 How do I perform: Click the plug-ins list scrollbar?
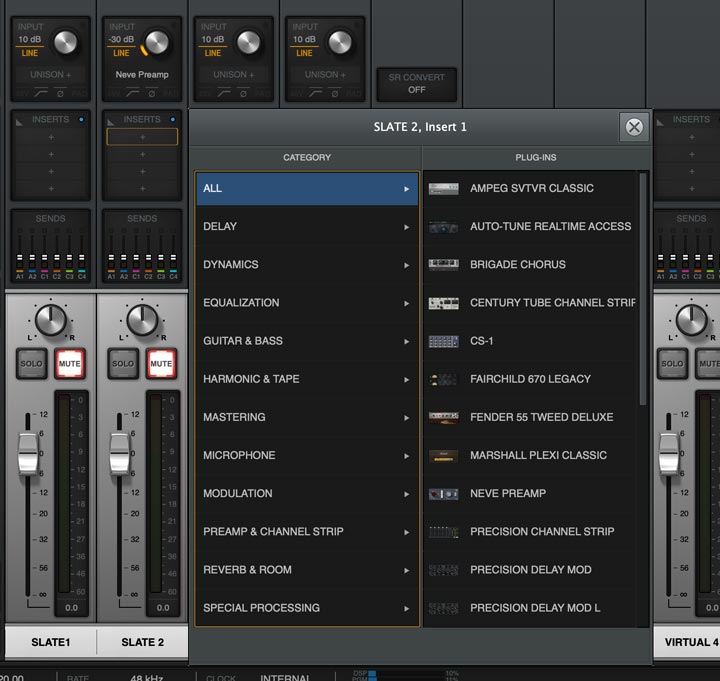[642, 289]
